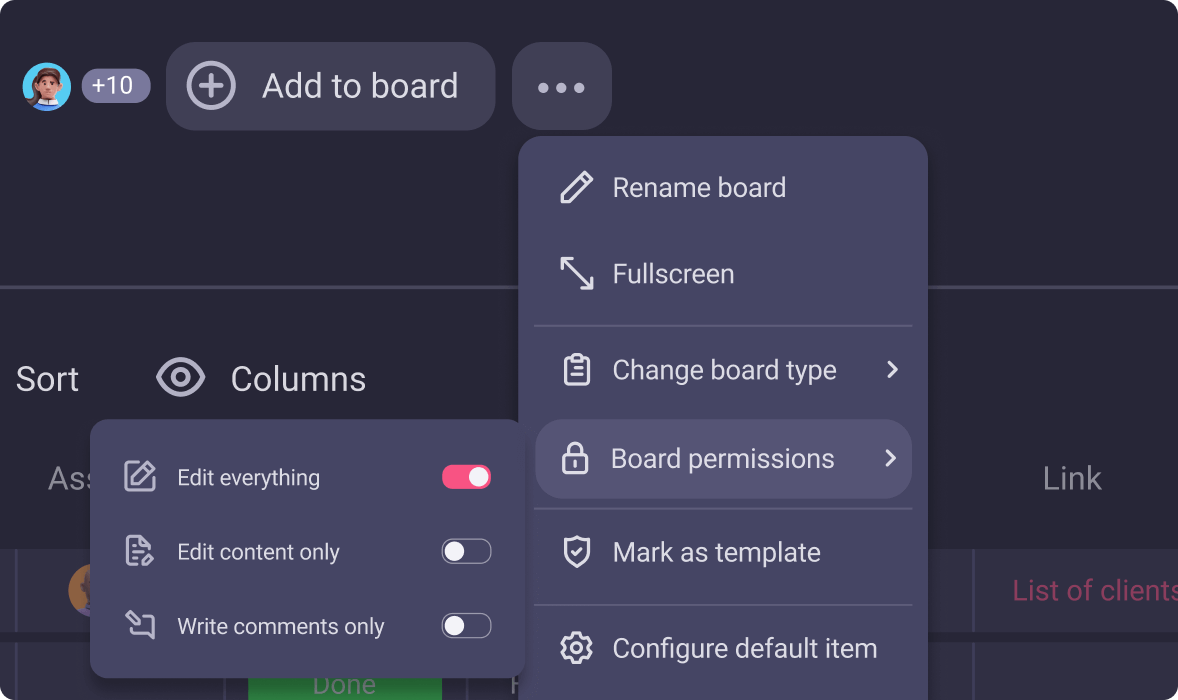Select Mark as template menu entry
The image size is (1178, 700).
pyautogui.click(x=716, y=553)
